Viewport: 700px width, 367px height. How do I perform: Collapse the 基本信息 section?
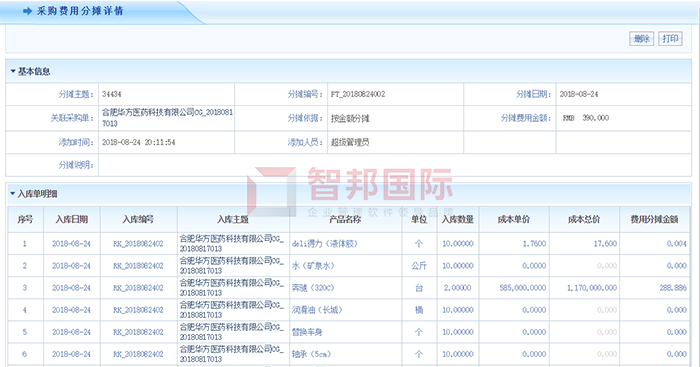pos(13,71)
